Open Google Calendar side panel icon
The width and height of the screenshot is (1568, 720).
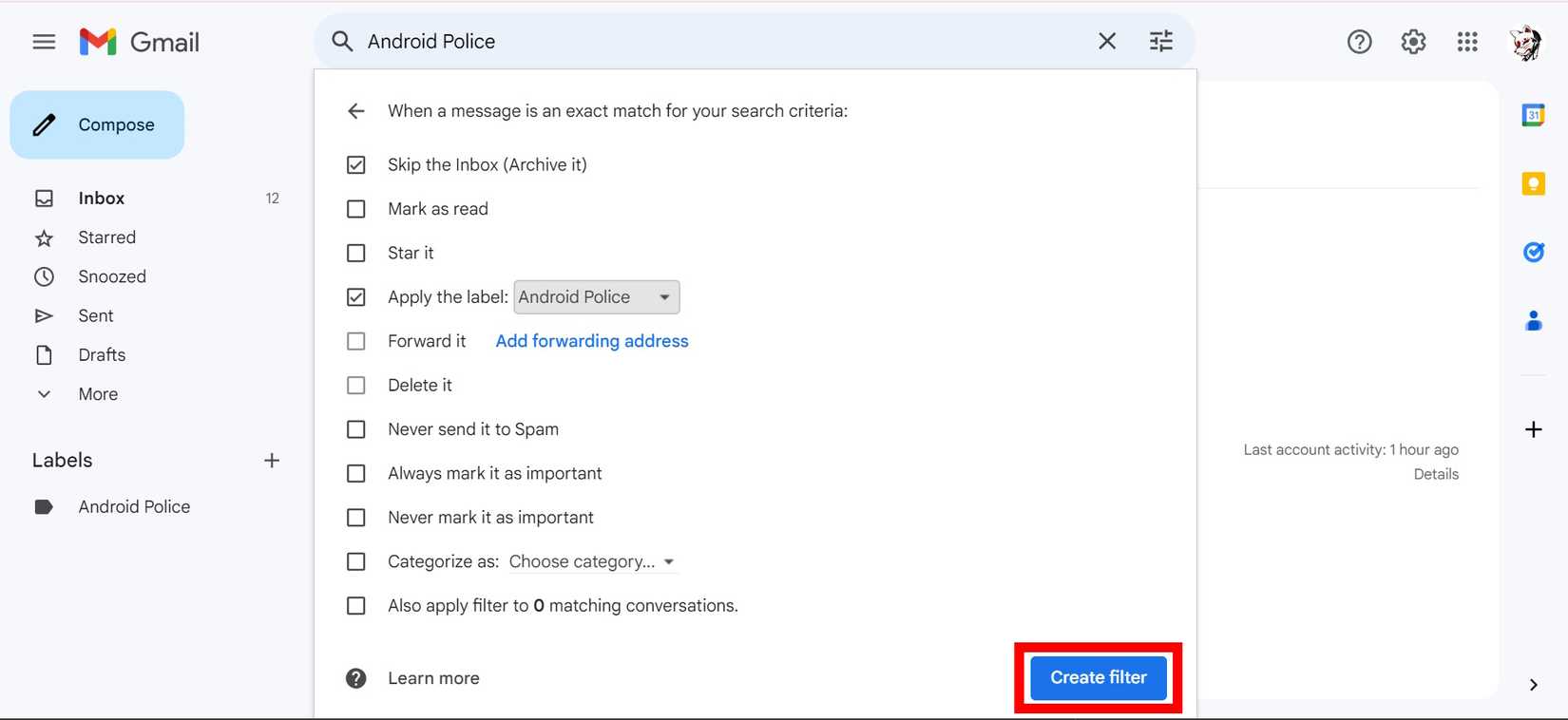(1533, 115)
